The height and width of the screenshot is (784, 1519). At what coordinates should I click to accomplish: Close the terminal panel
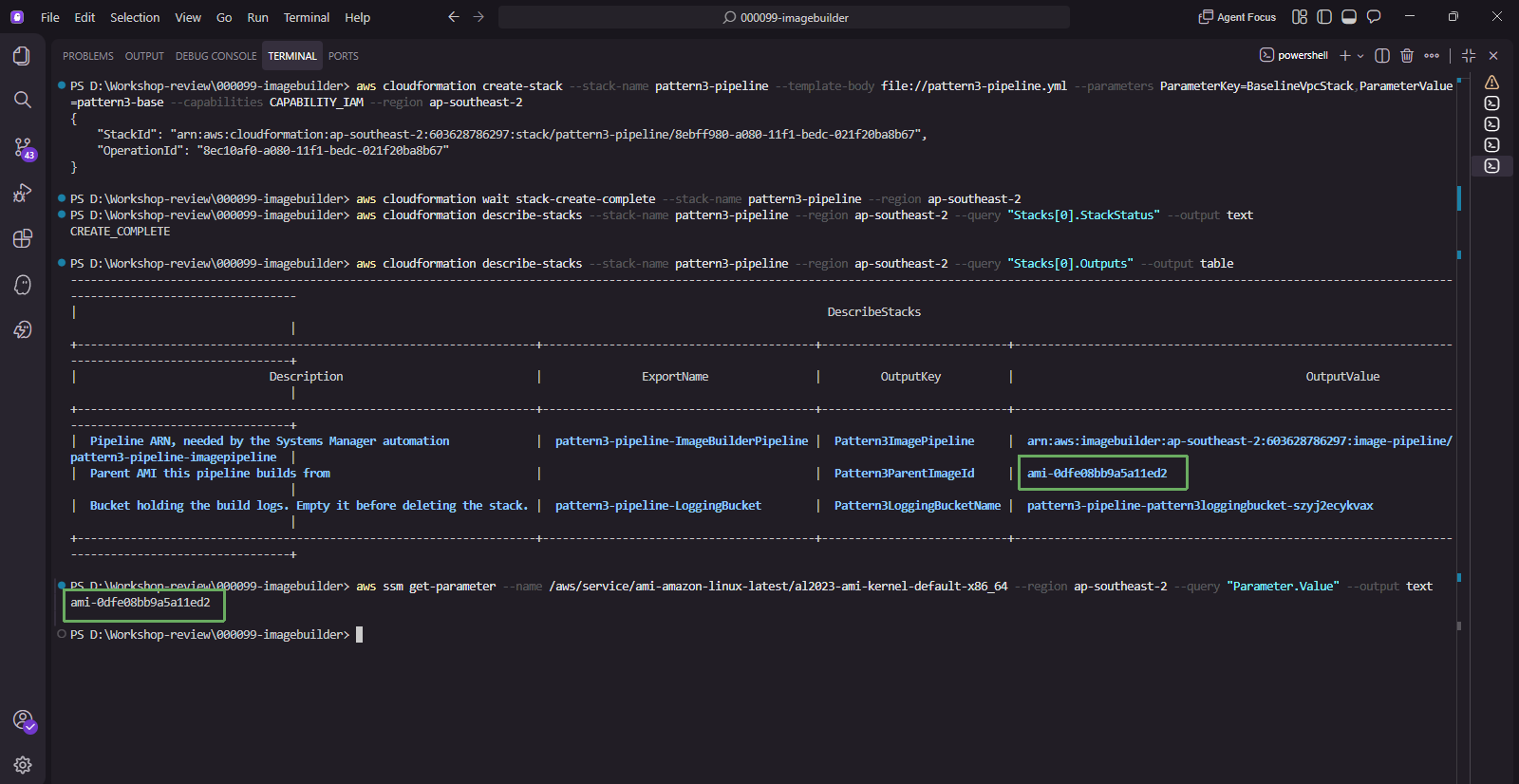point(1493,56)
